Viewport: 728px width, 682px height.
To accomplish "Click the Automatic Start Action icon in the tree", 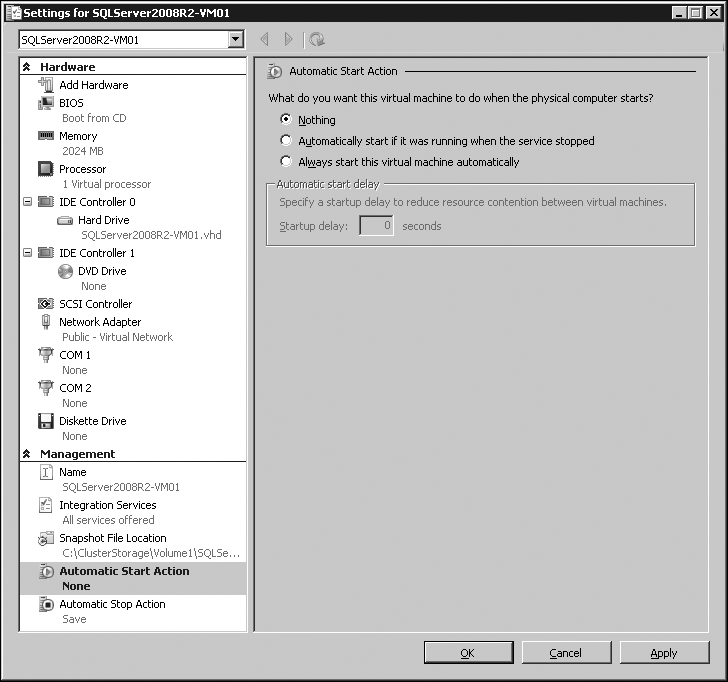I will pyautogui.click(x=46, y=572).
